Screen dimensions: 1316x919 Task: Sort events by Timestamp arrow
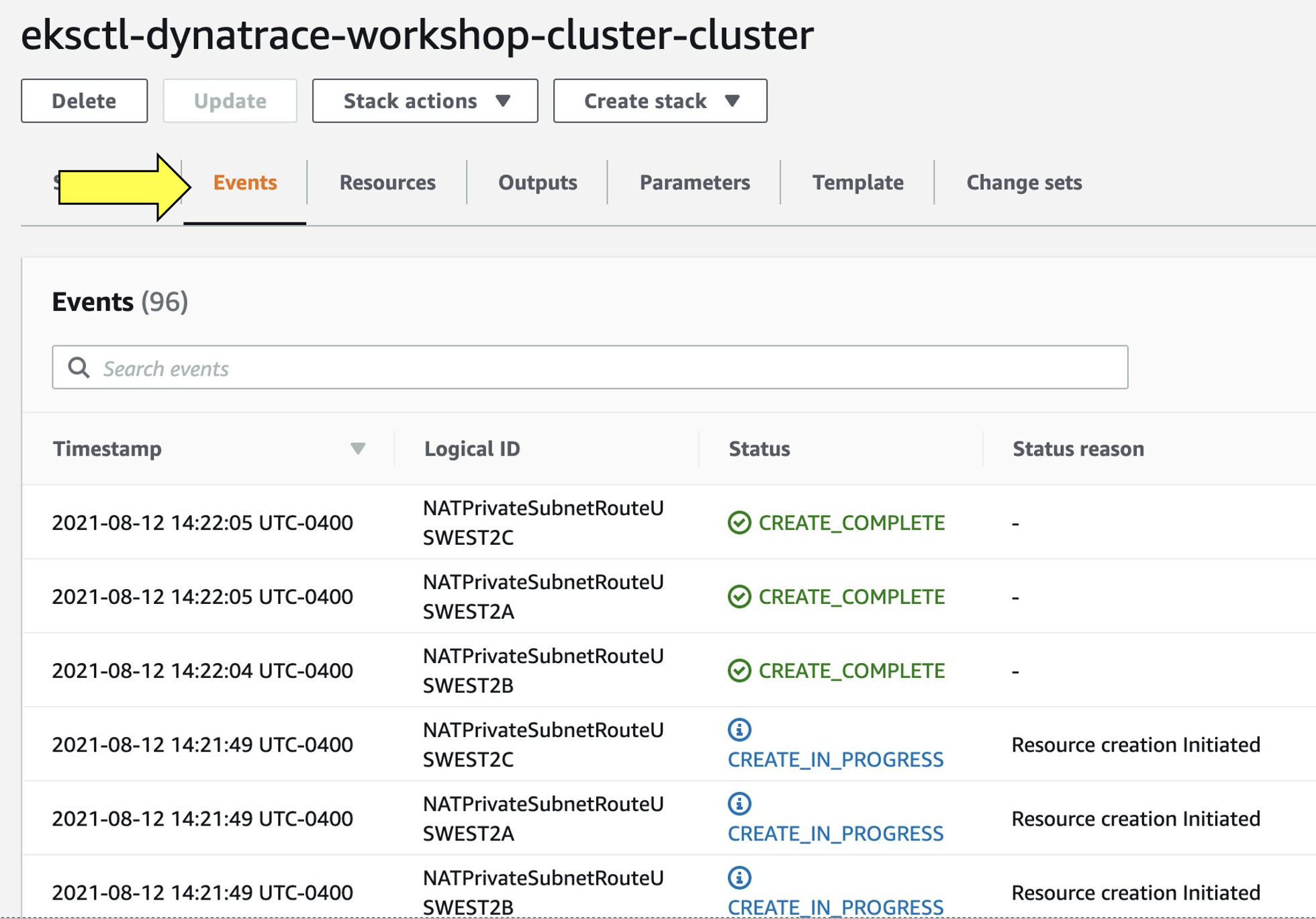(x=358, y=449)
